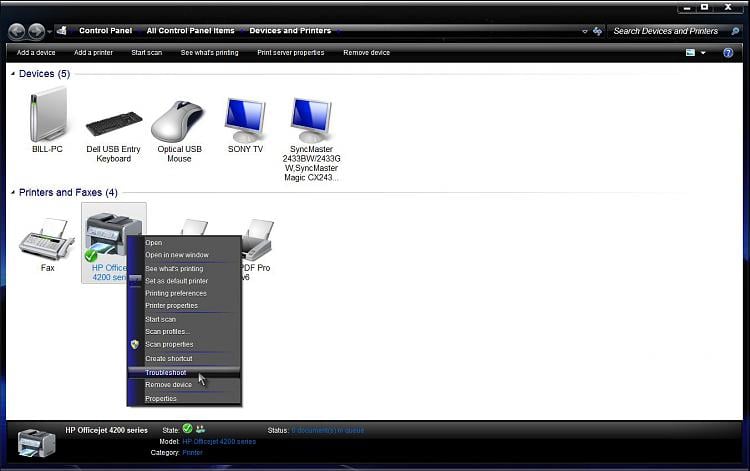
Task: Select the SONY TV monitor icon
Action: pos(244,120)
